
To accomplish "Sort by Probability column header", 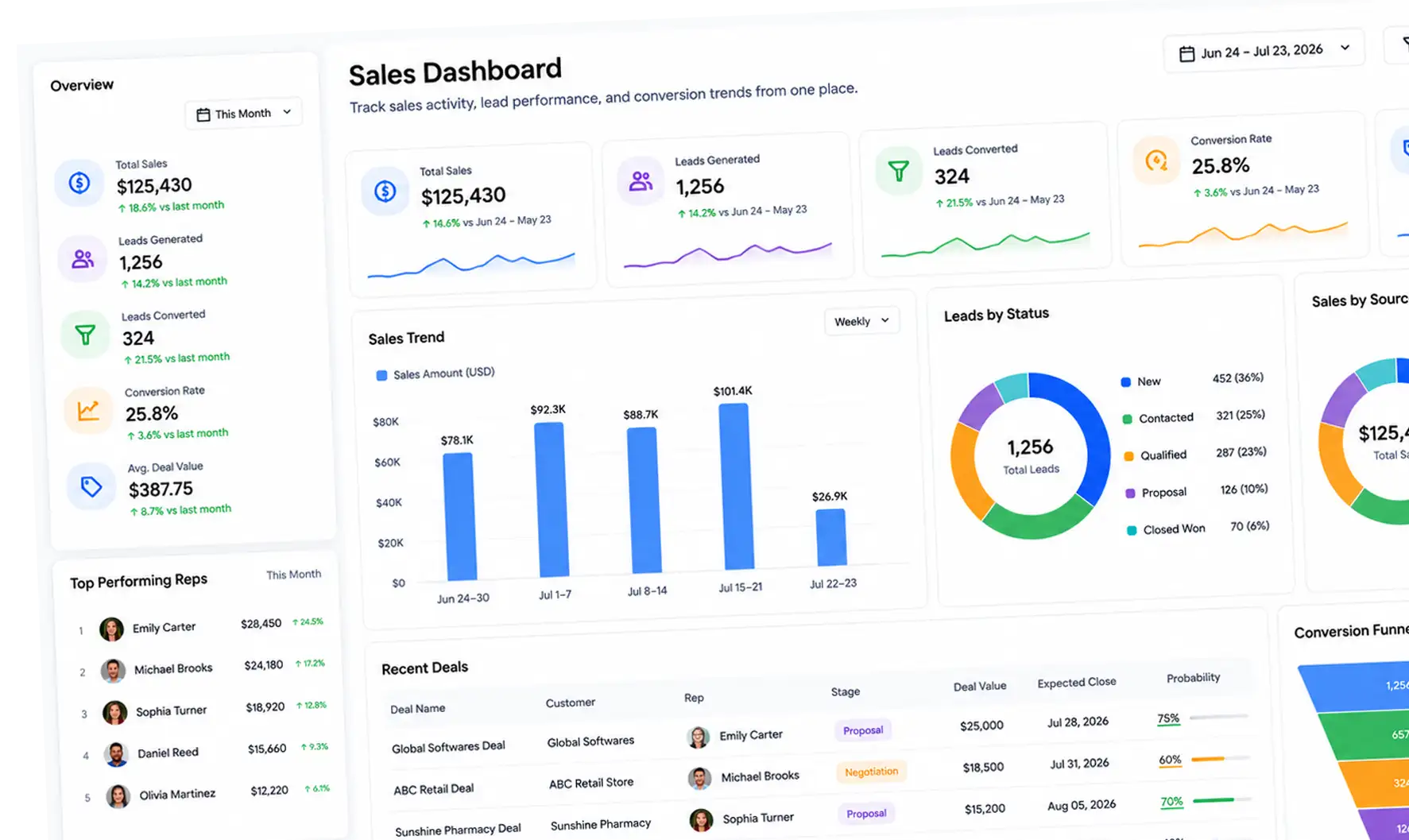I will click(x=1193, y=678).
